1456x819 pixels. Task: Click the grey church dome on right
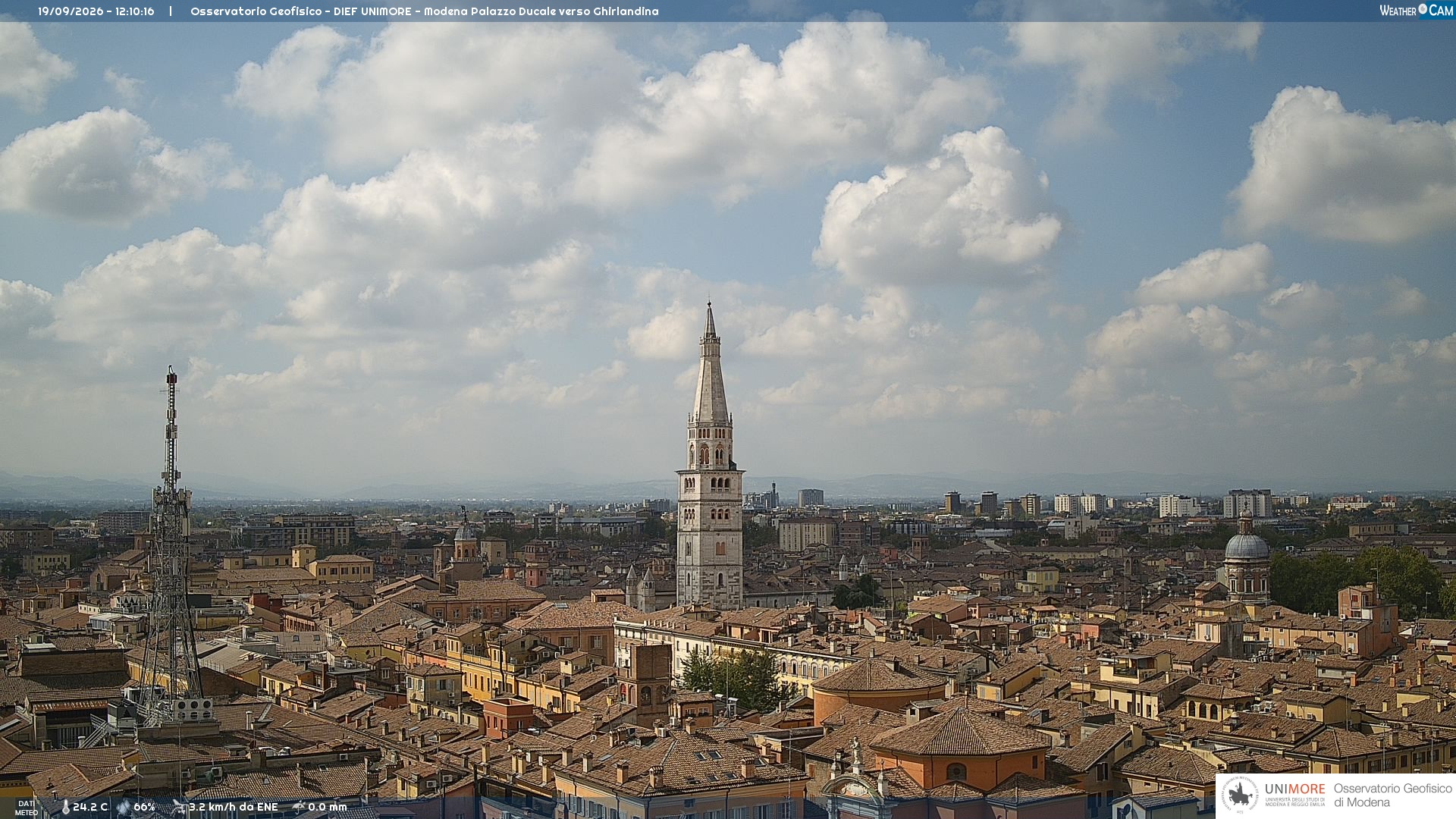point(1247,546)
